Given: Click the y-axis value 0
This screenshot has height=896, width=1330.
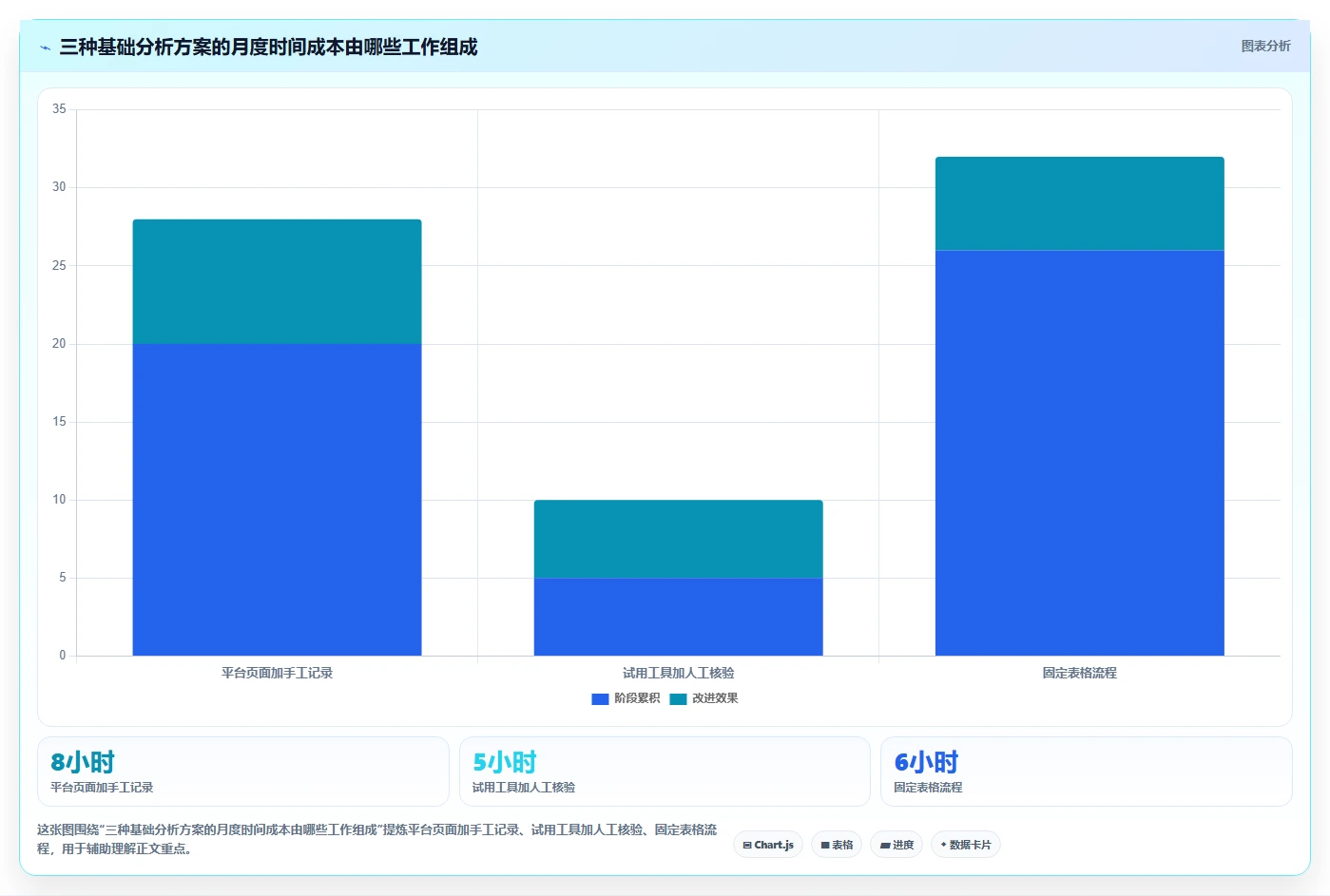Looking at the screenshot, I should 63,656.
